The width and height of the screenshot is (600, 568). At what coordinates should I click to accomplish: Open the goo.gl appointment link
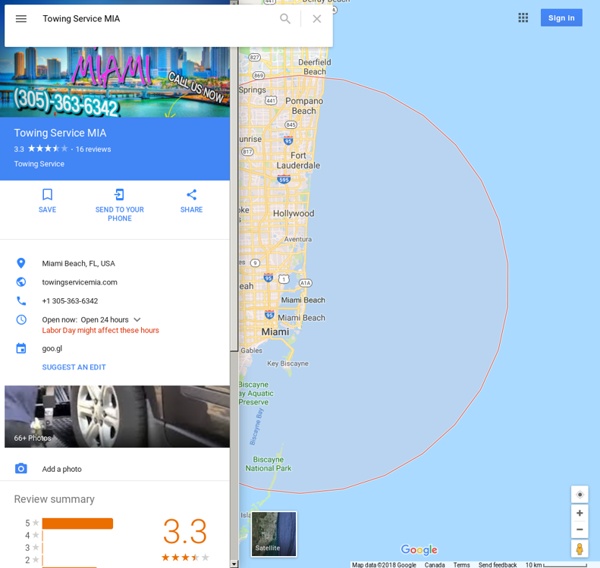pos(52,348)
